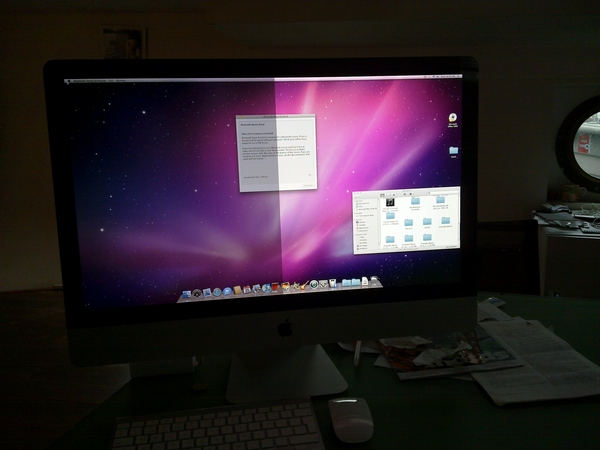Viewport: 600px width, 450px height.
Task: Open iChat from the Dock
Action: 227,291
